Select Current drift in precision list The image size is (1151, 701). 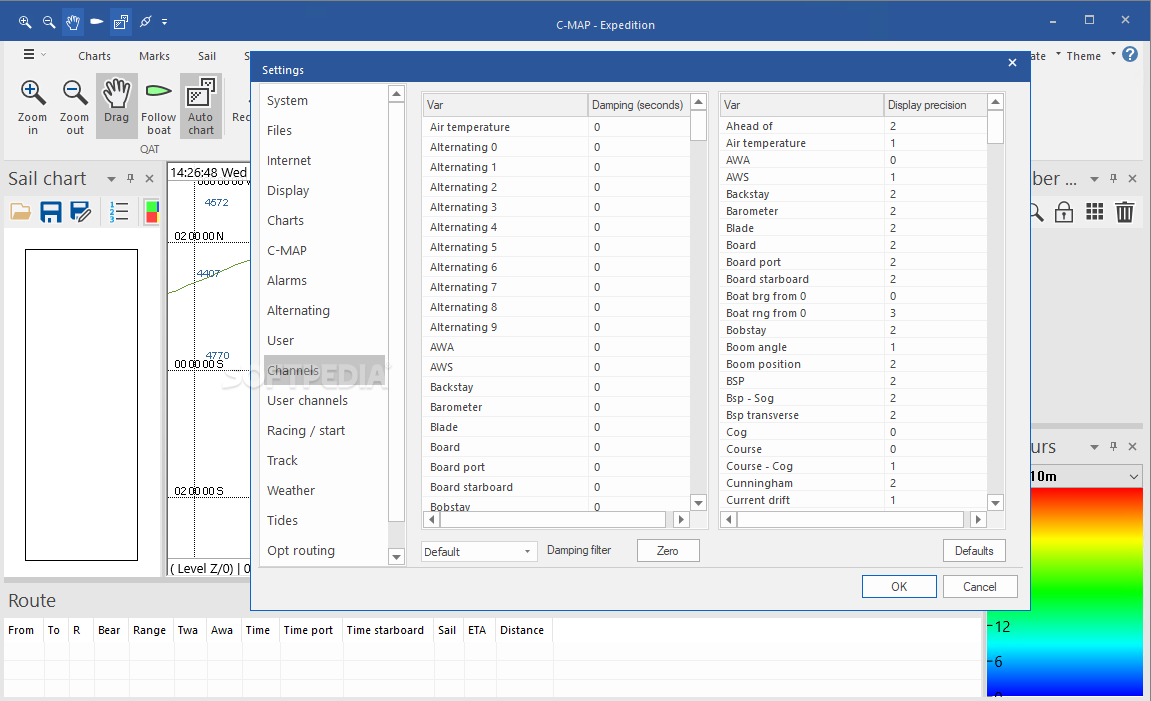tap(853, 500)
